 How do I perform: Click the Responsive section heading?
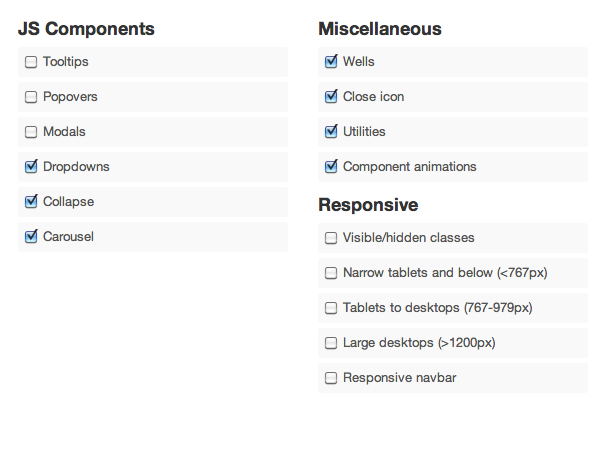[x=368, y=205]
